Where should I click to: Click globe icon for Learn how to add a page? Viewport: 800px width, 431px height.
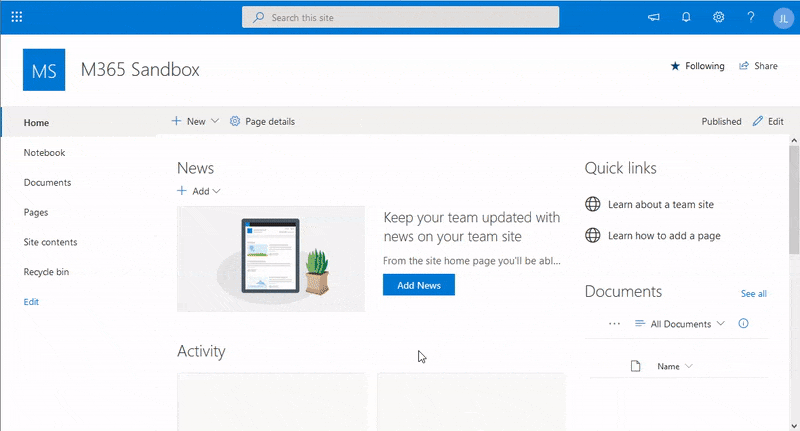592,235
